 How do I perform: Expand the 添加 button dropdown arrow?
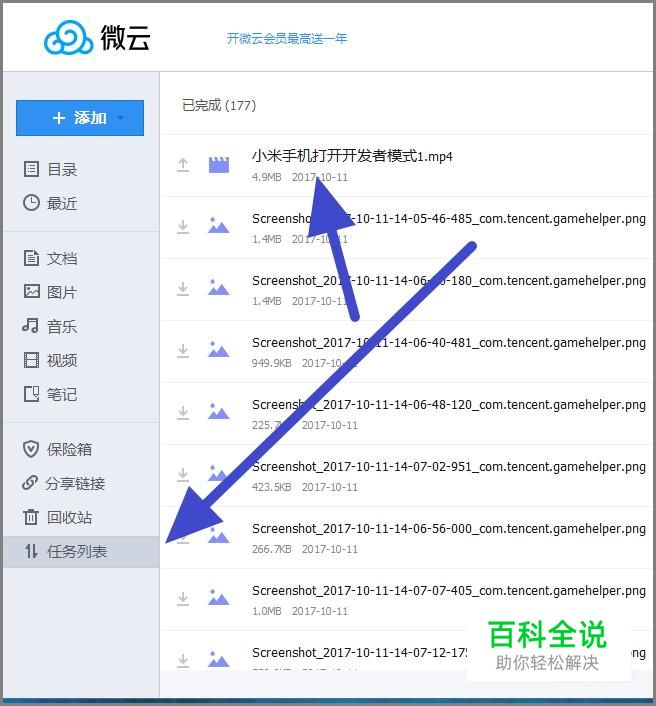pyautogui.click(x=120, y=118)
